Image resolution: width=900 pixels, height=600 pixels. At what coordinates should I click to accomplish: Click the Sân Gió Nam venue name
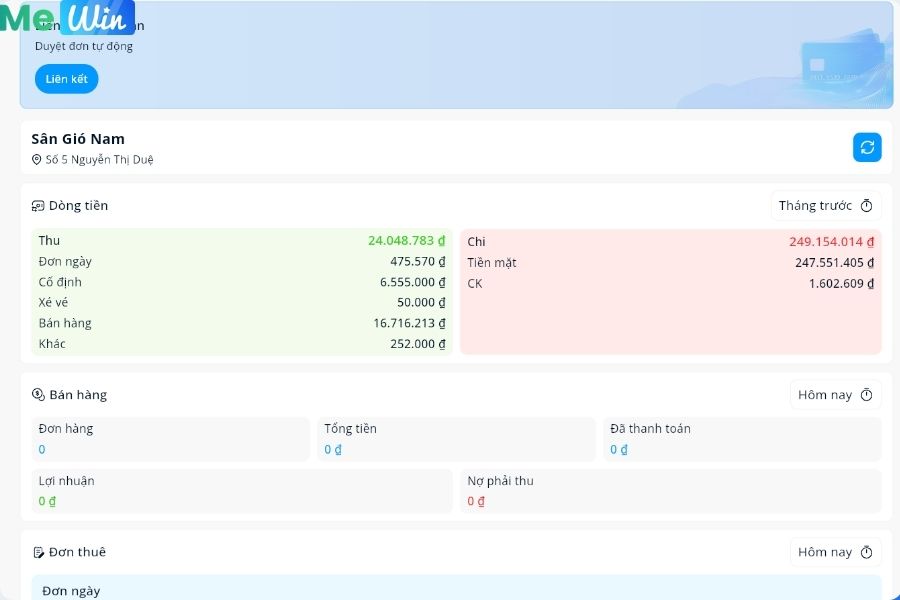click(78, 139)
